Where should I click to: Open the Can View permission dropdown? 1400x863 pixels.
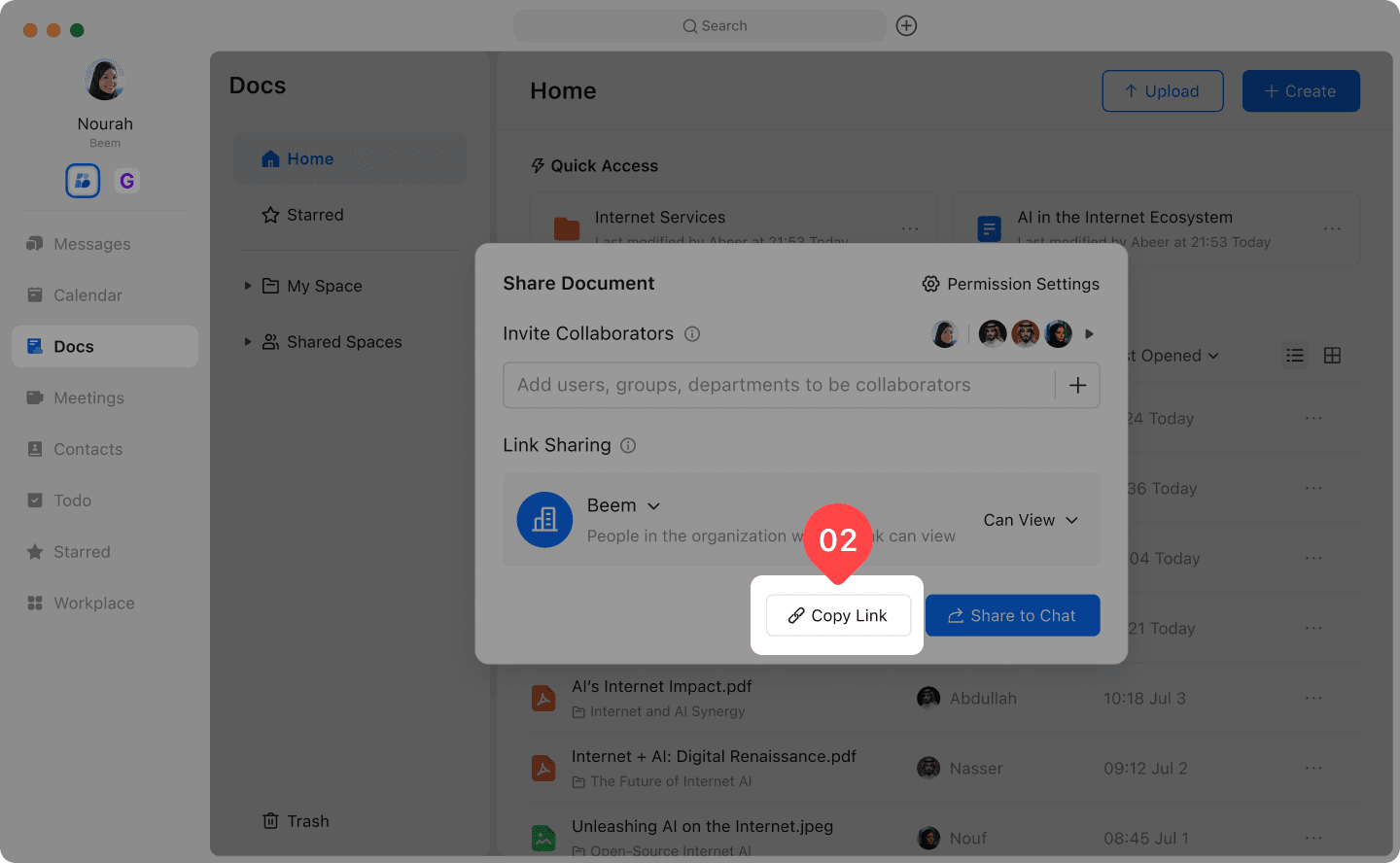point(1031,521)
